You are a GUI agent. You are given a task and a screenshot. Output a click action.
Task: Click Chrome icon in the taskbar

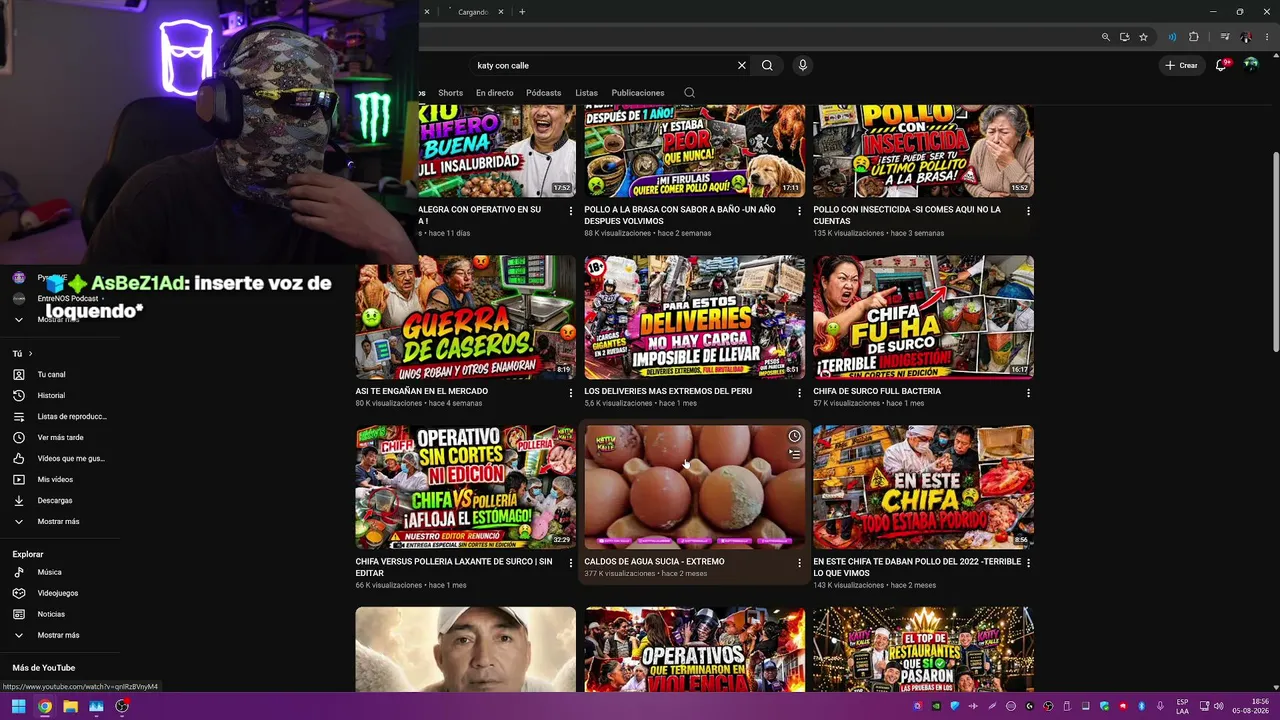(x=44, y=706)
